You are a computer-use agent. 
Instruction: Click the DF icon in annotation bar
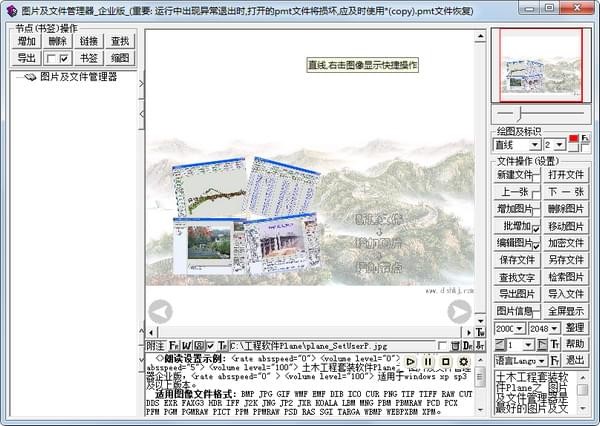point(468,346)
